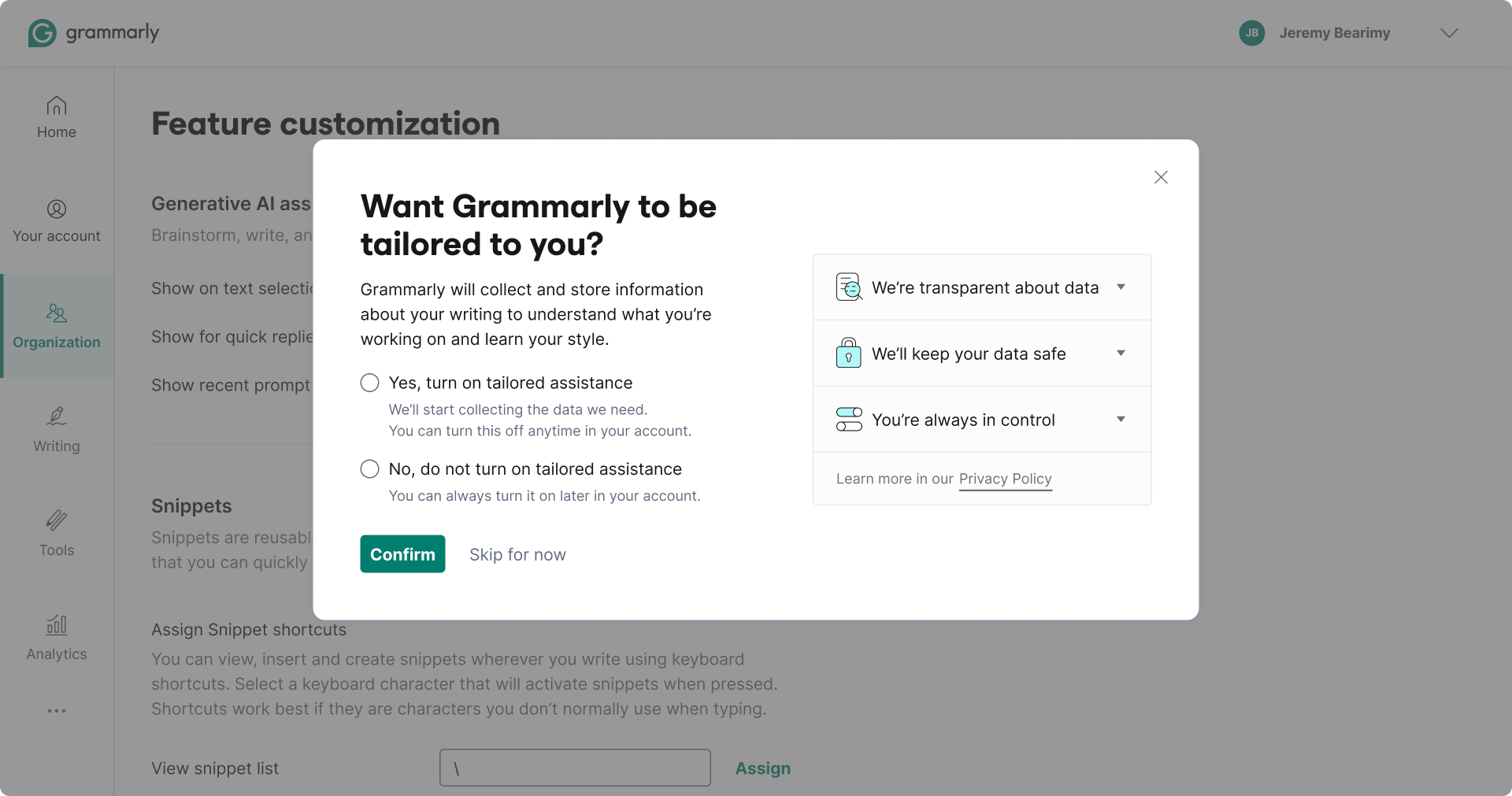Image resolution: width=1512 pixels, height=796 pixels.
Task: Open Analytics via the chart icon
Action: 56,625
